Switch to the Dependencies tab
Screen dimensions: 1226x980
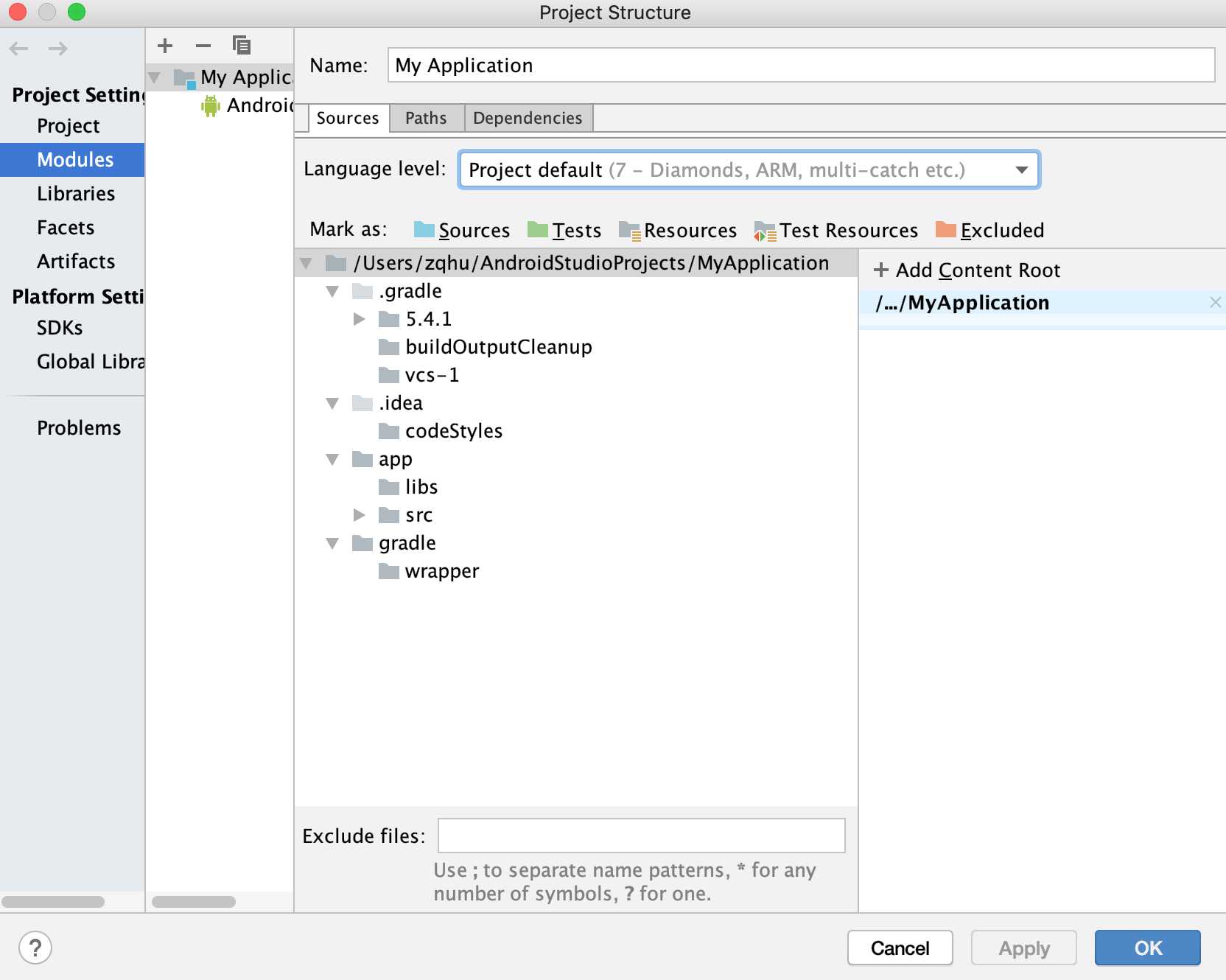click(x=528, y=118)
